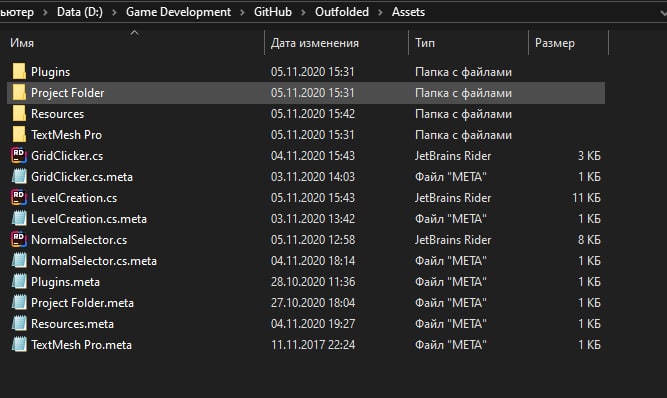Select the notepad icon of GridClicker.cs.meta
Image resolution: width=667 pixels, height=398 pixels.
(x=19, y=176)
